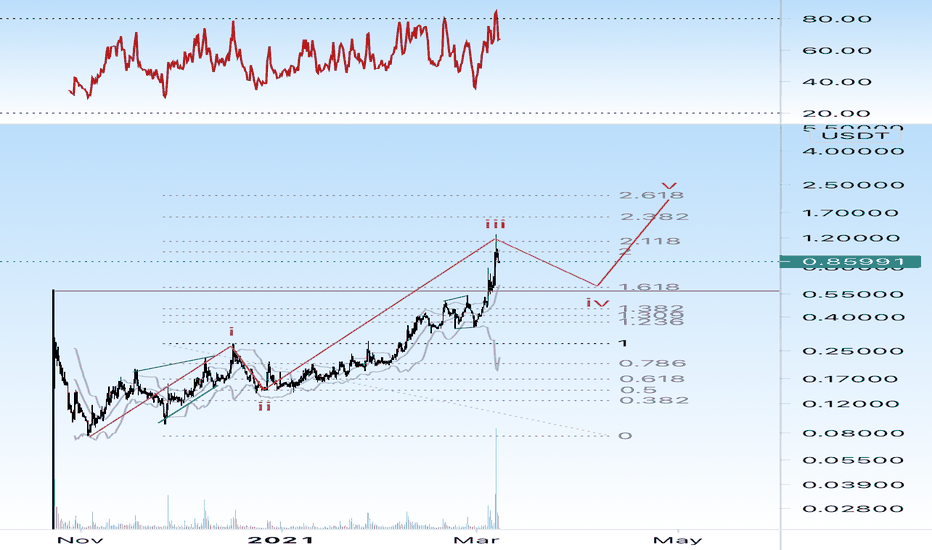932x550 pixels.
Task: Click the 40.00 RSI axis value
Action: 837,82
